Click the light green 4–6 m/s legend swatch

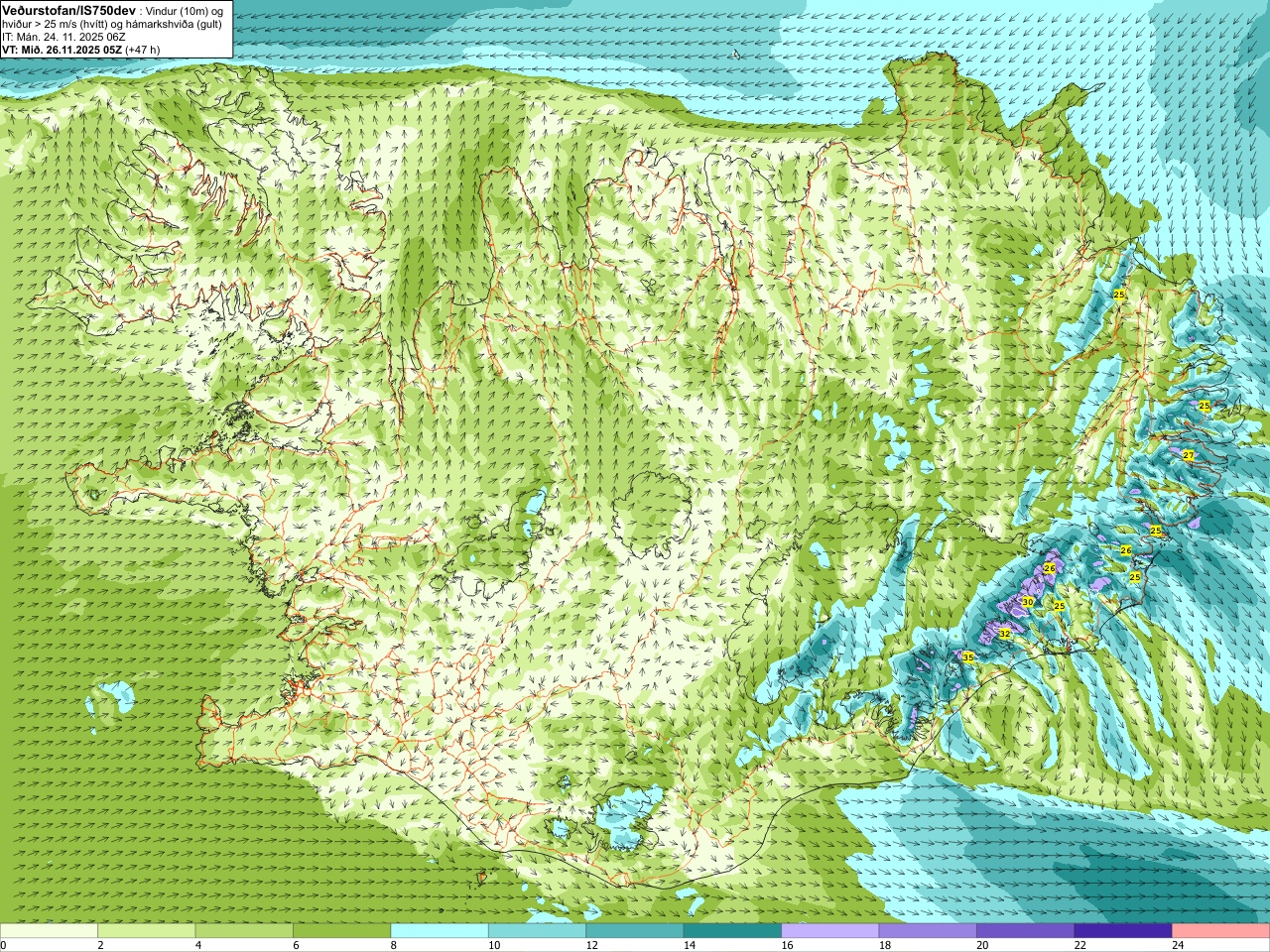click(244, 930)
